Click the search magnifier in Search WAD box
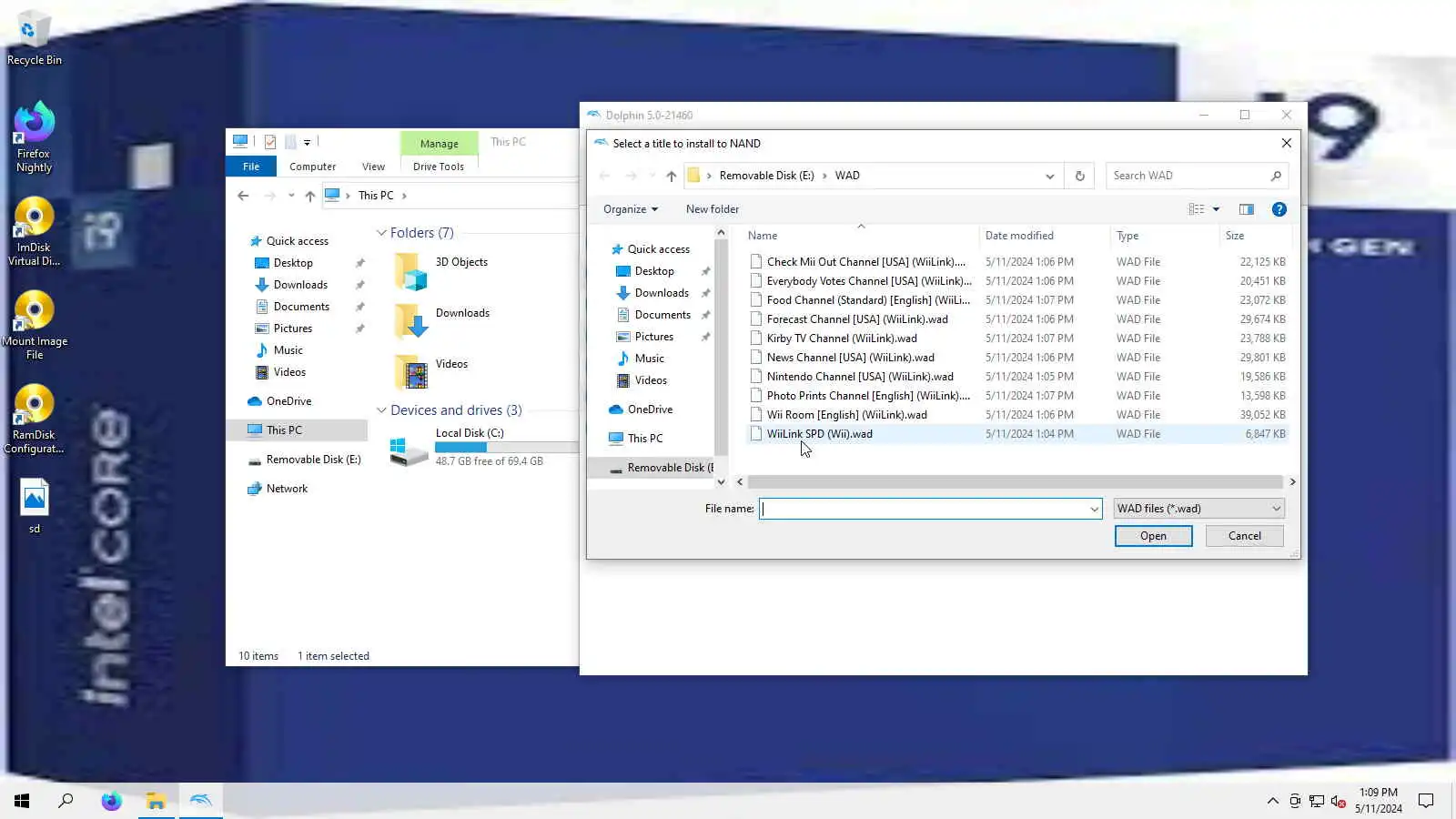Screen dimensions: 1456x819 point(1276,176)
